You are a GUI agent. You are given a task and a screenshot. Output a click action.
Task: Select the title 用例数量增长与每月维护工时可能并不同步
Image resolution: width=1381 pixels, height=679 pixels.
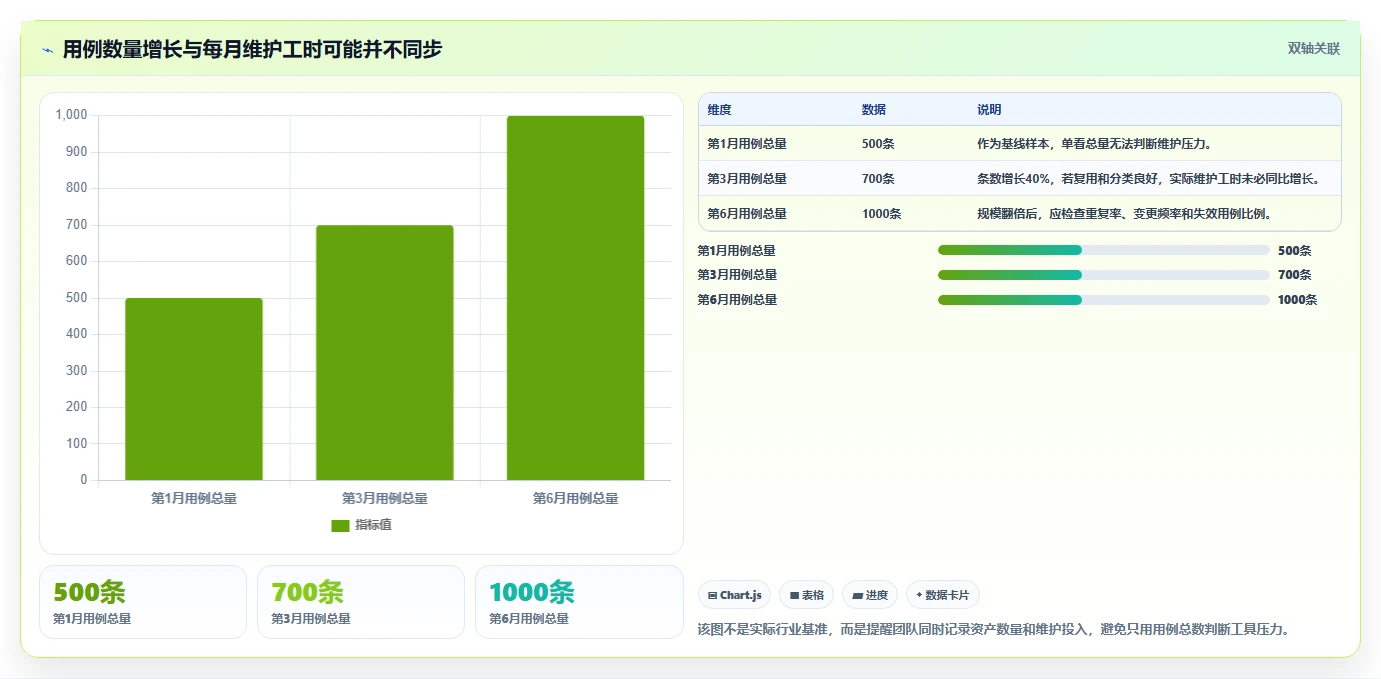252,49
